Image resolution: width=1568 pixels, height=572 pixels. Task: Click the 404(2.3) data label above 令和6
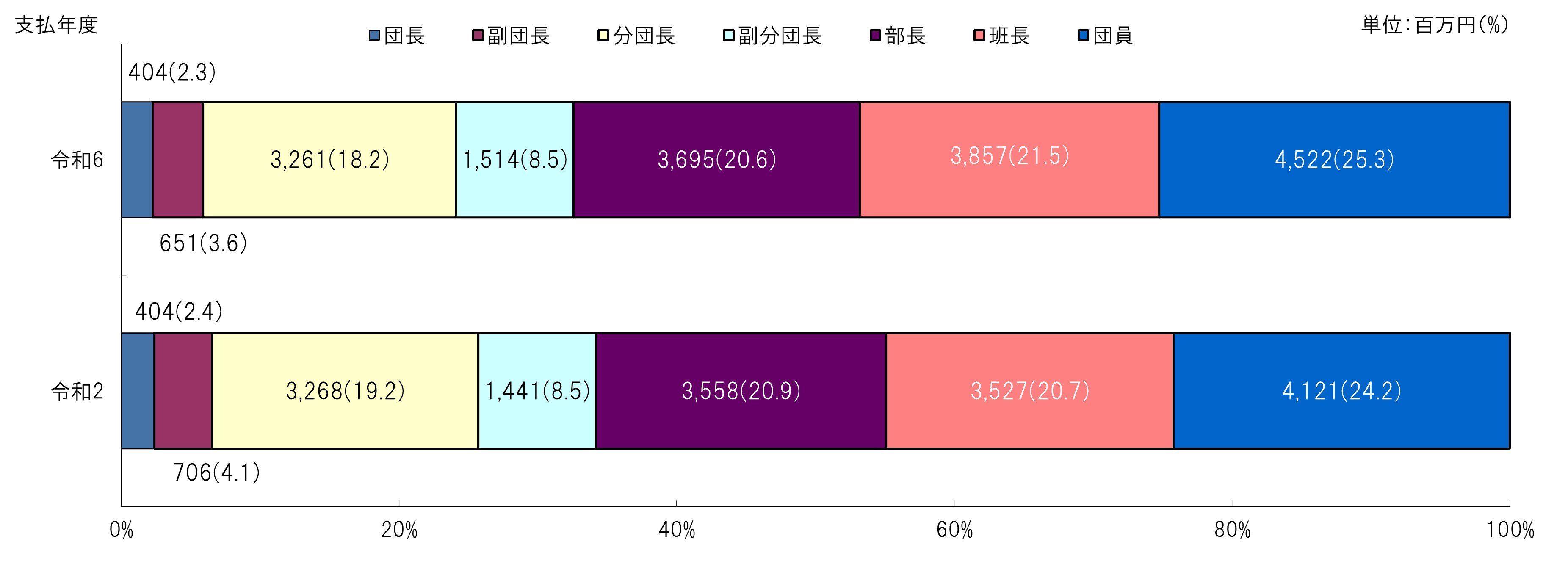point(172,73)
